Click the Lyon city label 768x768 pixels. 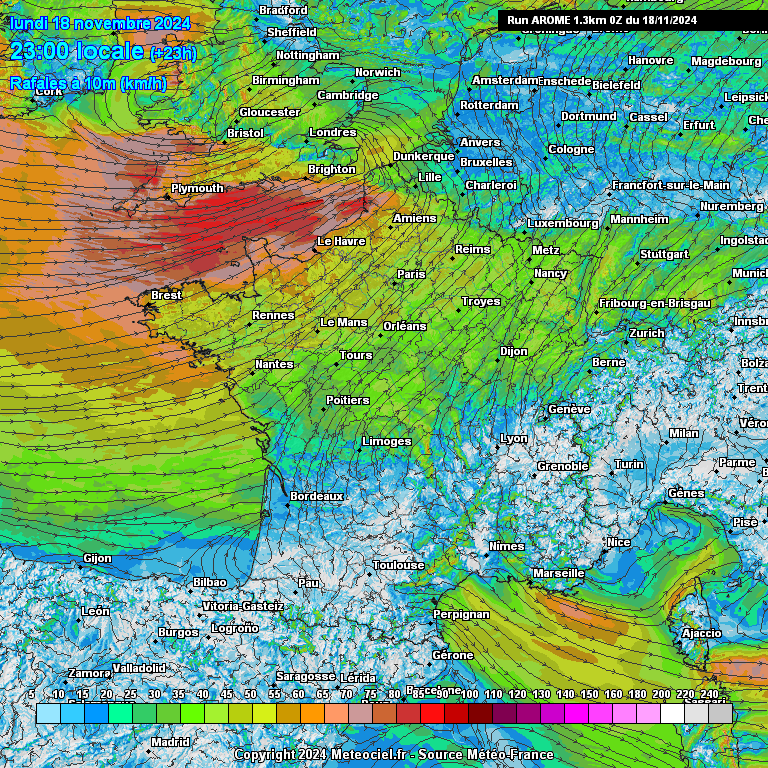tap(513, 439)
